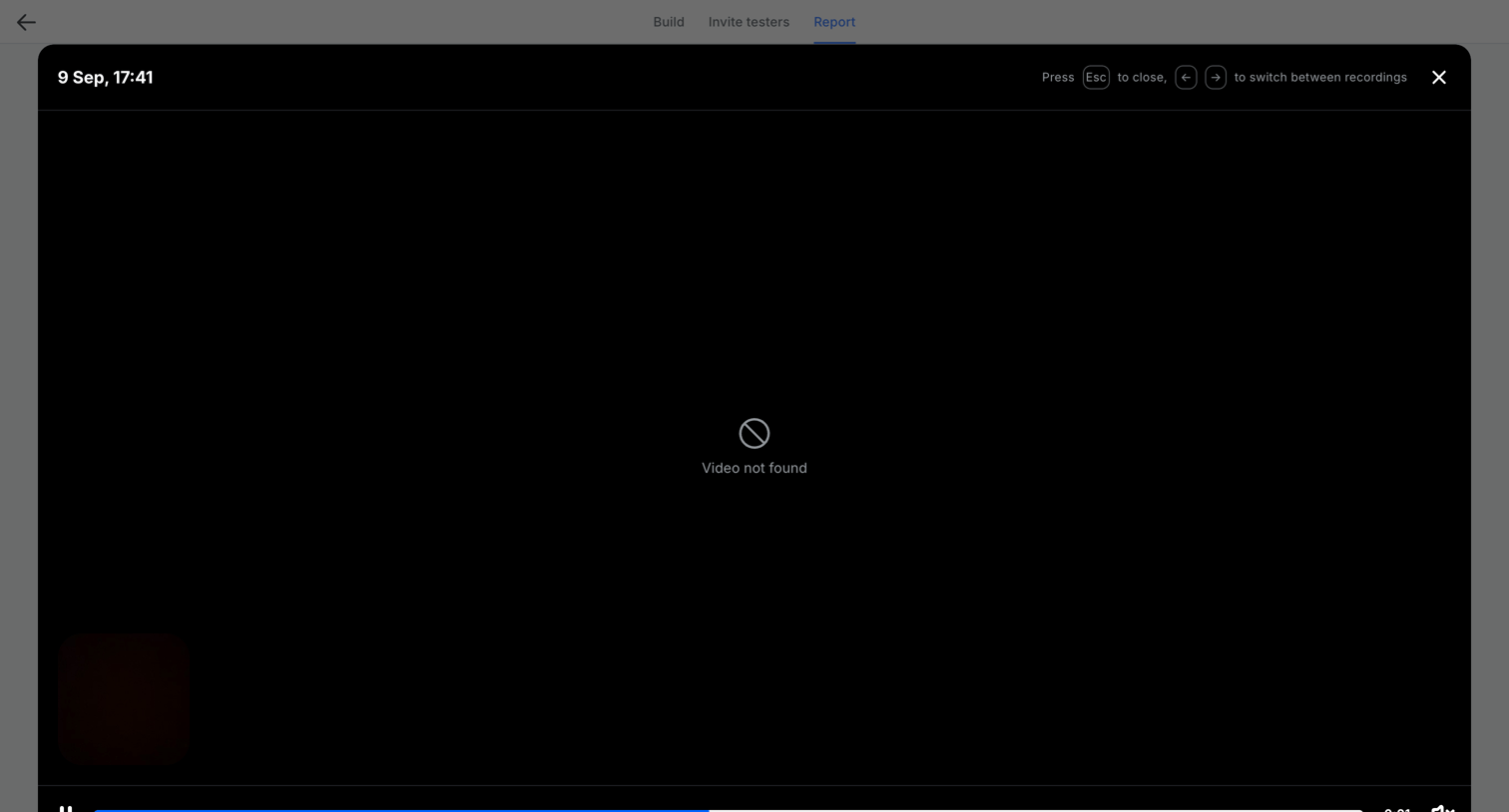Click the 'Video not found' message
Image resolution: width=1509 pixels, height=812 pixels.
[x=754, y=468]
